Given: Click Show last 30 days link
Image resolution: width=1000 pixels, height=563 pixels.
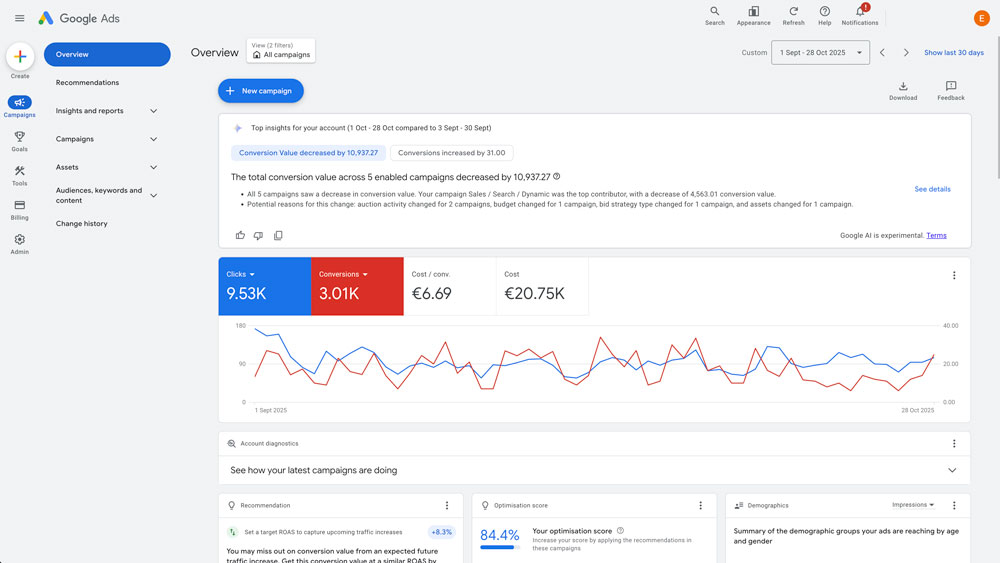Looking at the screenshot, I should tap(953, 53).
